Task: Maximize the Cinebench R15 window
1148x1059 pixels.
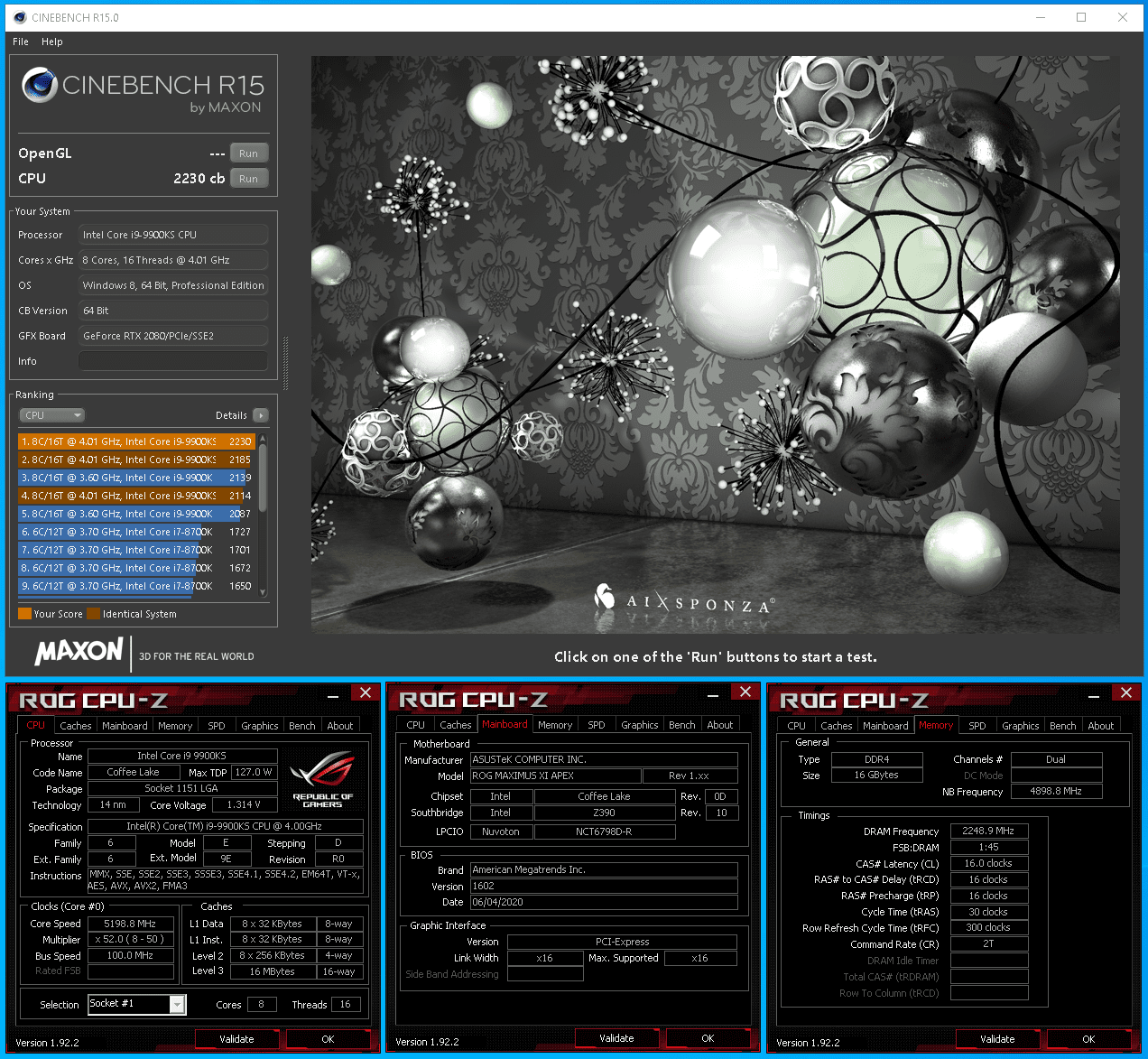Action: [1081, 17]
